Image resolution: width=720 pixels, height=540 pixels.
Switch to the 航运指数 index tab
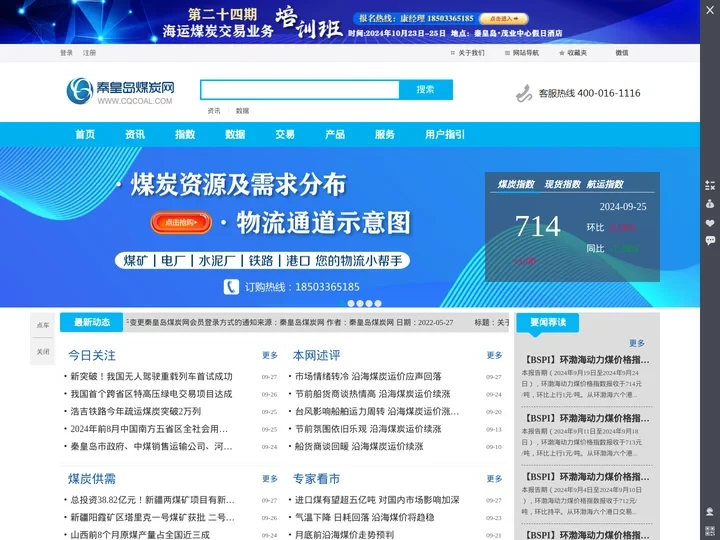tap(605, 184)
